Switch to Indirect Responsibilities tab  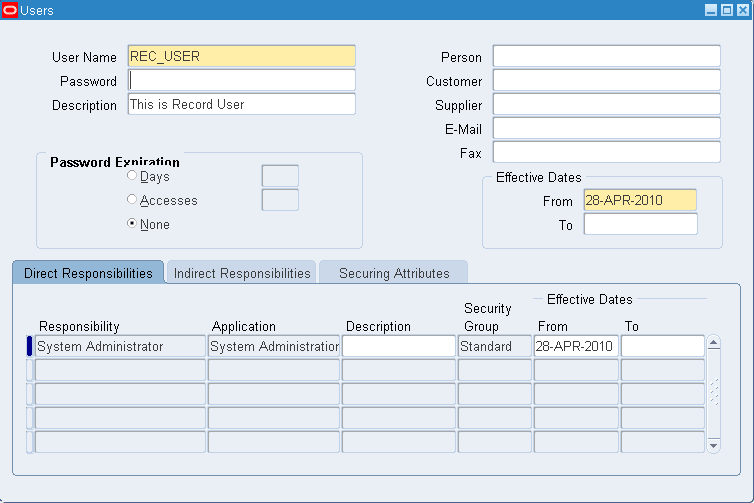click(x=242, y=273)
